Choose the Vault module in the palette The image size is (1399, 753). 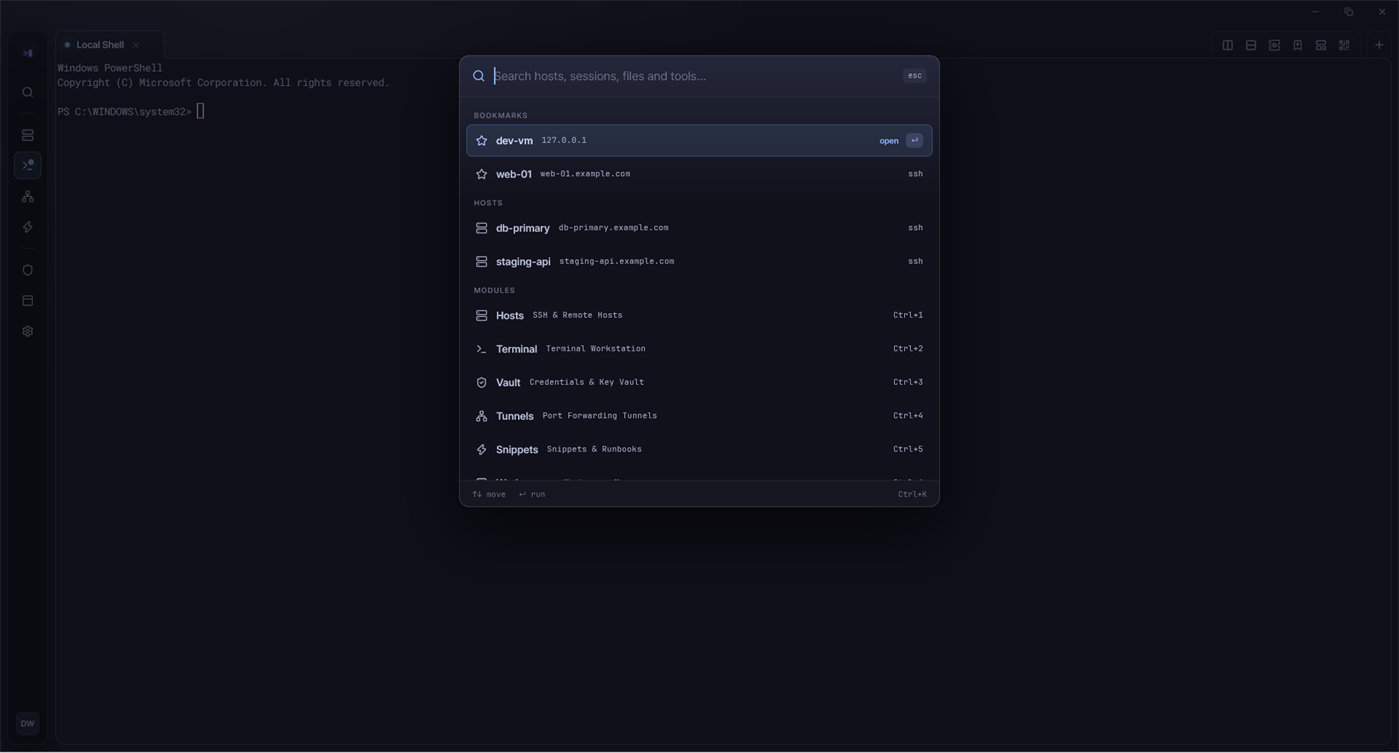click(699, 383)
